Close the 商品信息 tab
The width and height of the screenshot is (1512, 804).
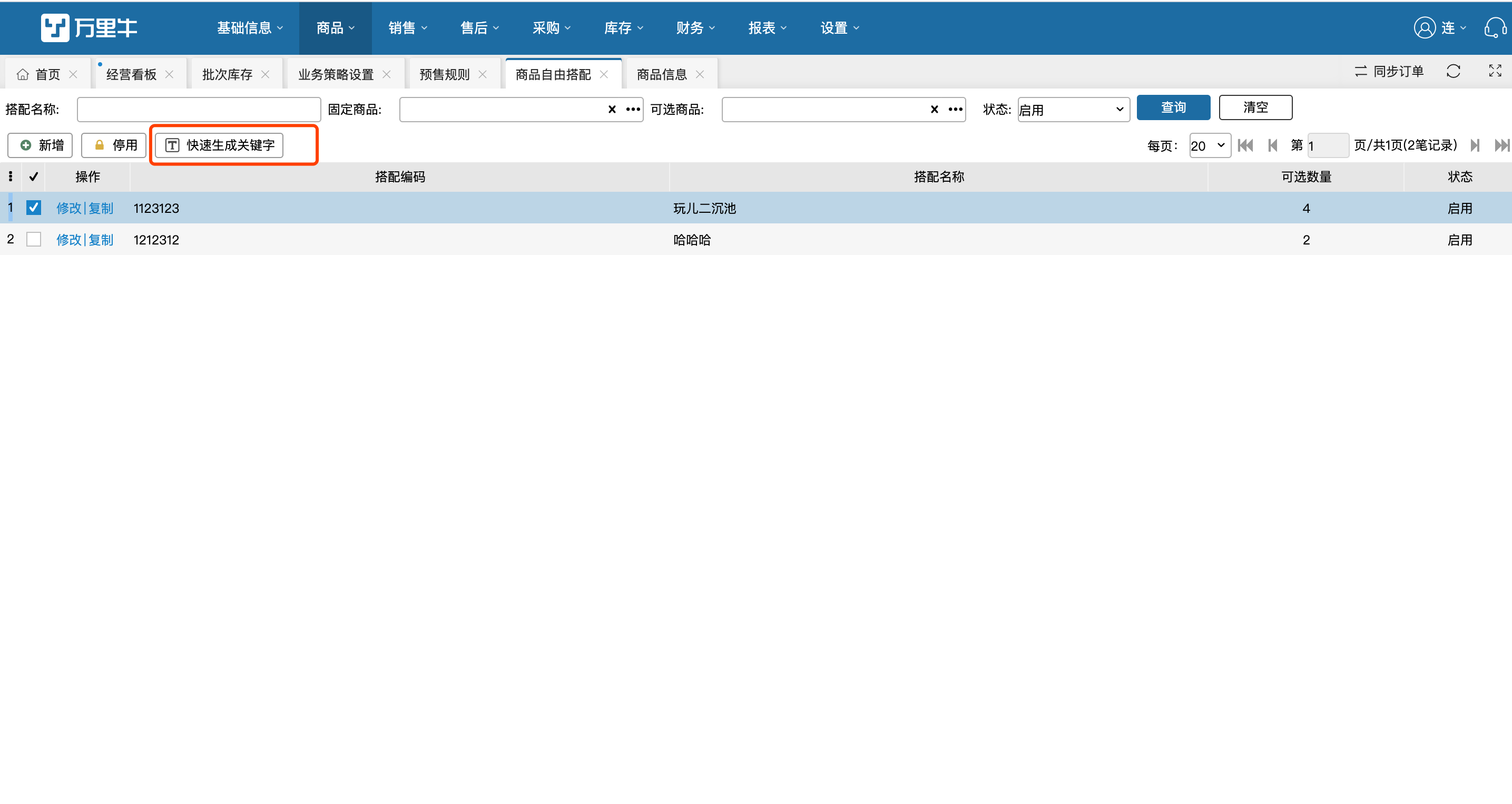point(700,74)
